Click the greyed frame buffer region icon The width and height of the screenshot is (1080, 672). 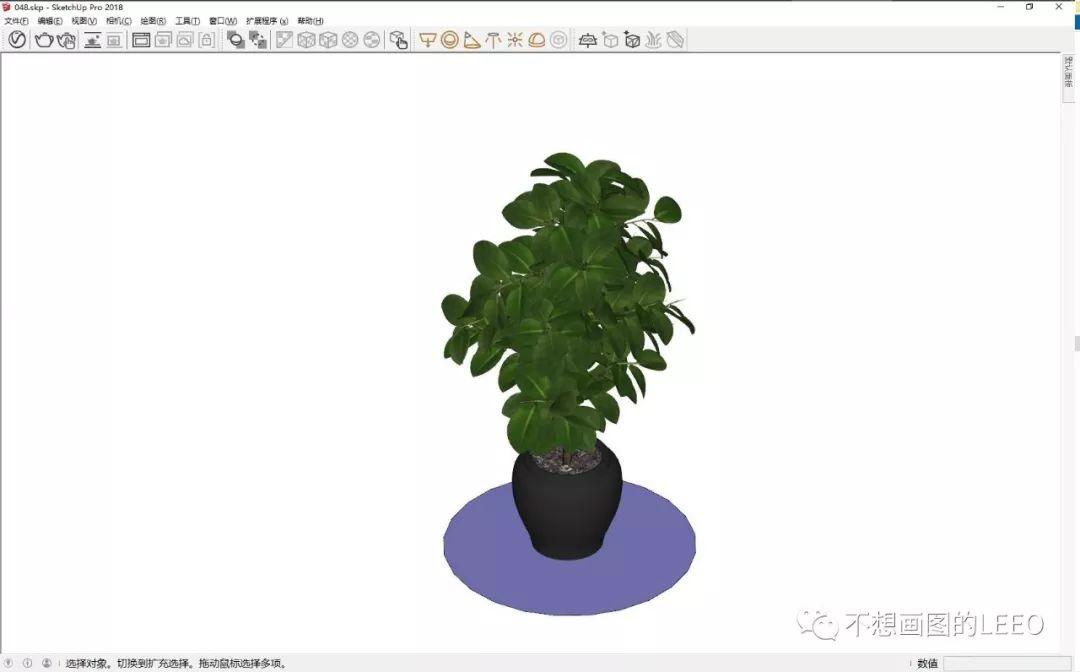pyautogui.click(x=163, y=40)
